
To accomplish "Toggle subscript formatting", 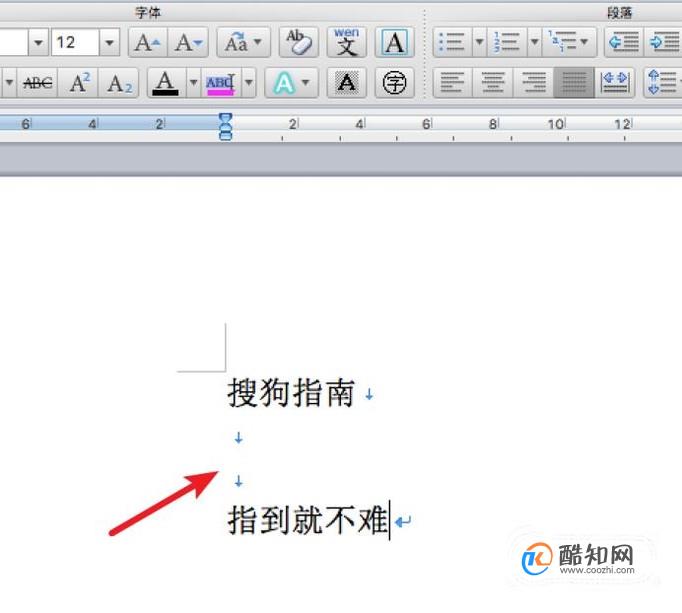I will pos(120,82).
